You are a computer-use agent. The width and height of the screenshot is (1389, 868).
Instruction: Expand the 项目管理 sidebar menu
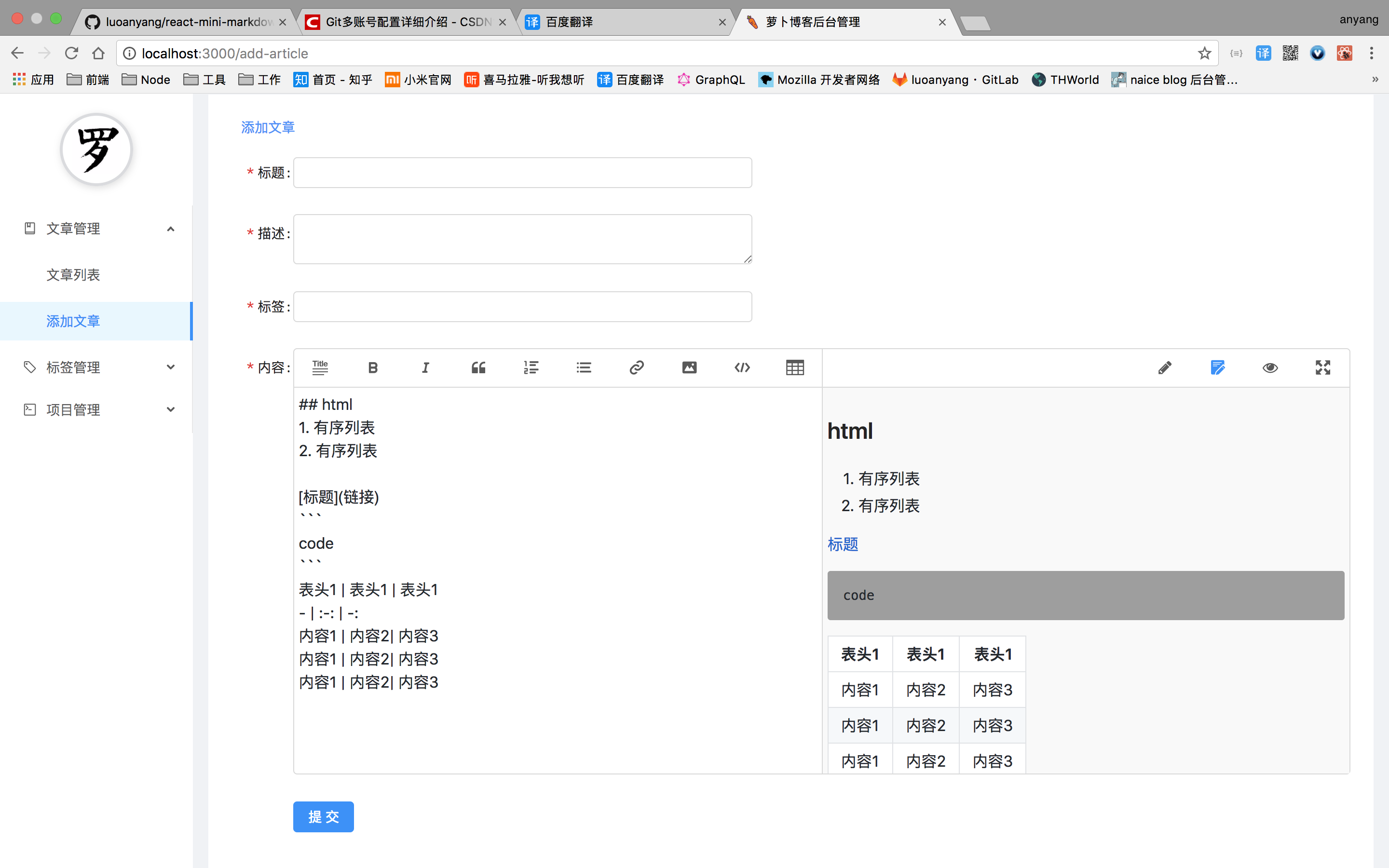coord(96,409)
